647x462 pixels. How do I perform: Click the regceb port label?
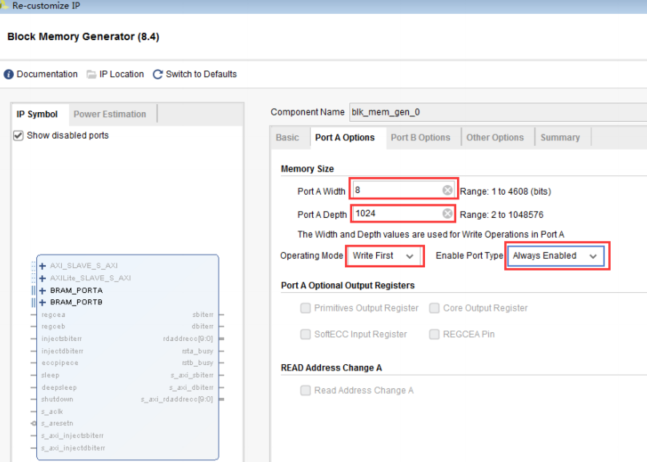coord(53,326)
